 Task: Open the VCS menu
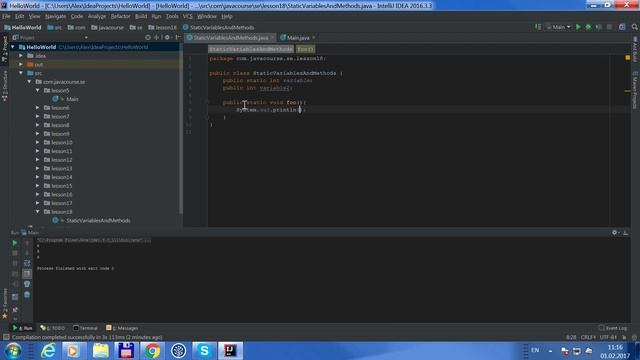coord(187,16)
